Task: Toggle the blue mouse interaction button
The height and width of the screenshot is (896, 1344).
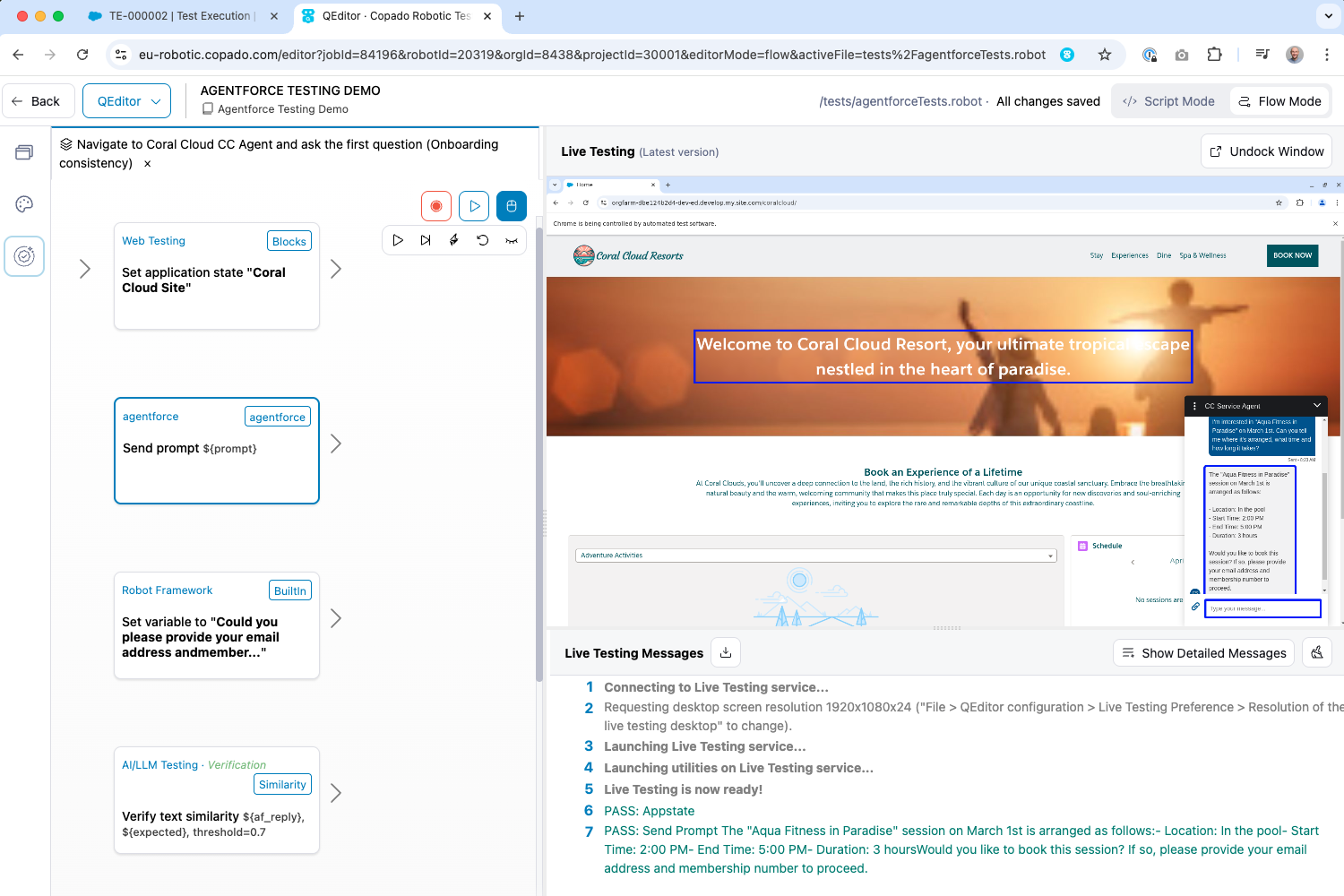Action: coord(512,206)
